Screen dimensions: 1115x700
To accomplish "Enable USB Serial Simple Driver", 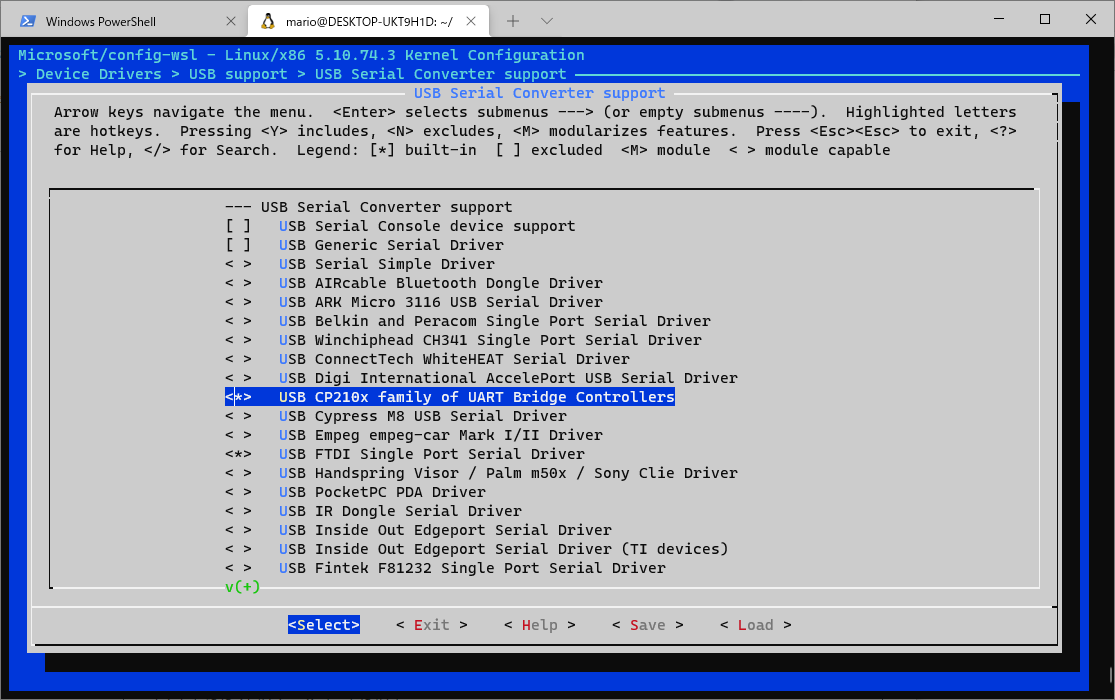I will (x=238, y=263).
